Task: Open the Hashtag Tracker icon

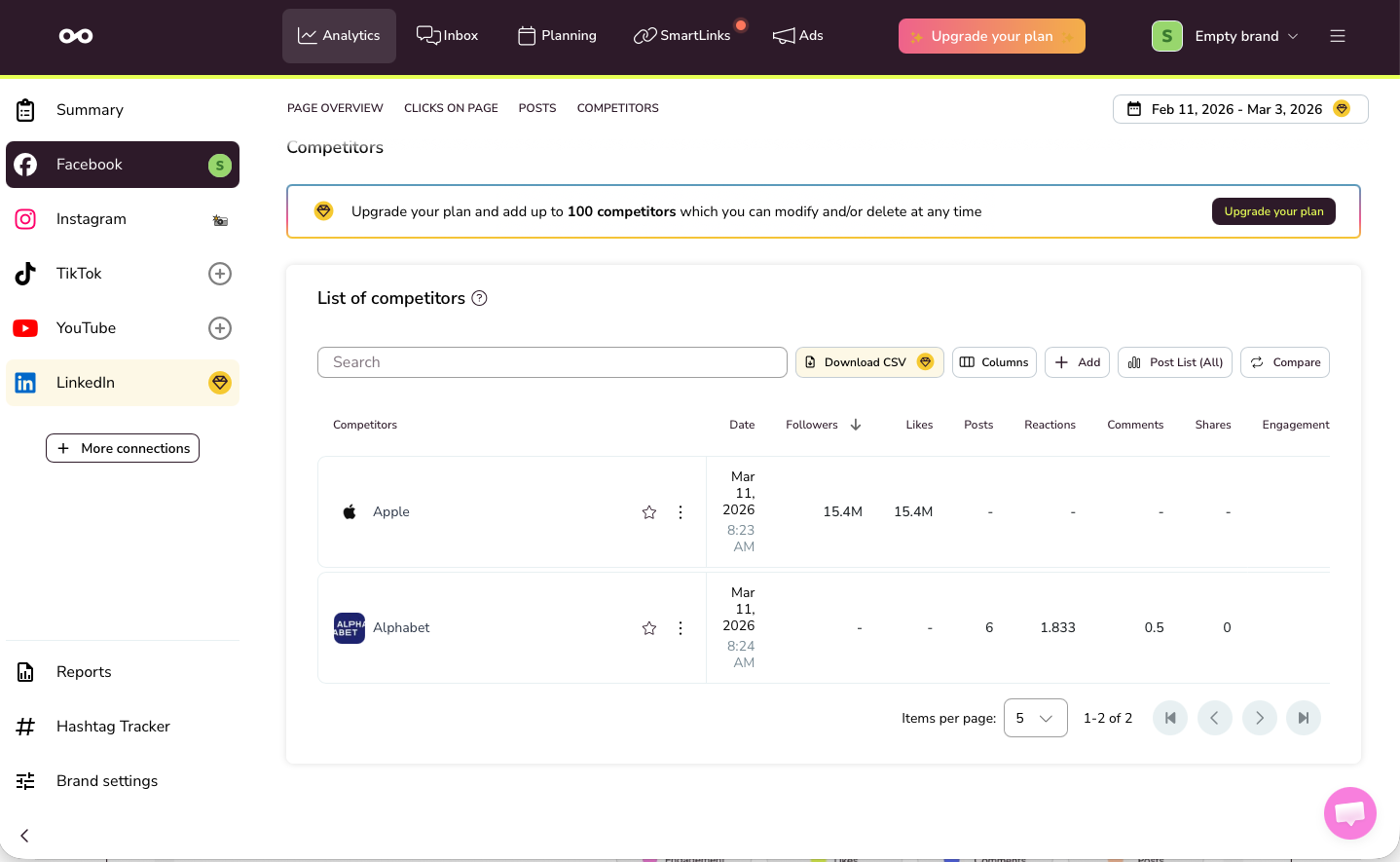Action: 25,726
